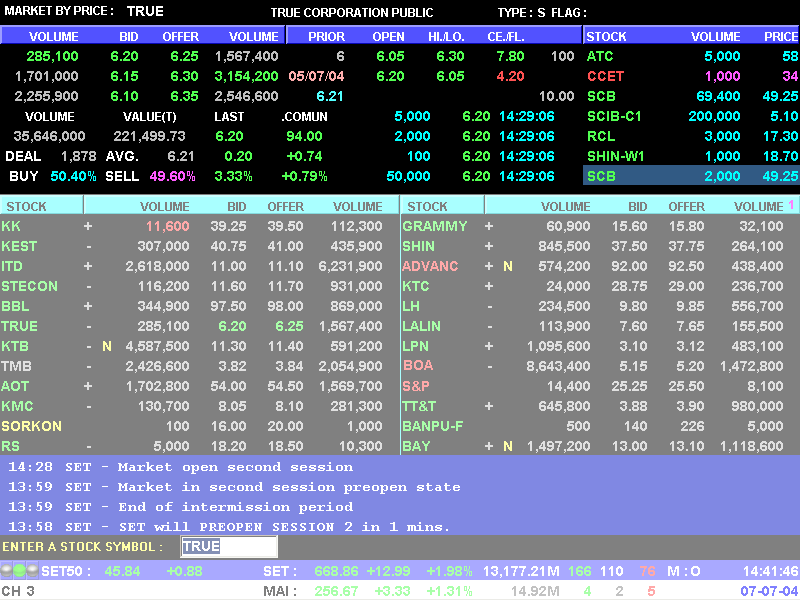Select the KEST stock row symbol

19,246
